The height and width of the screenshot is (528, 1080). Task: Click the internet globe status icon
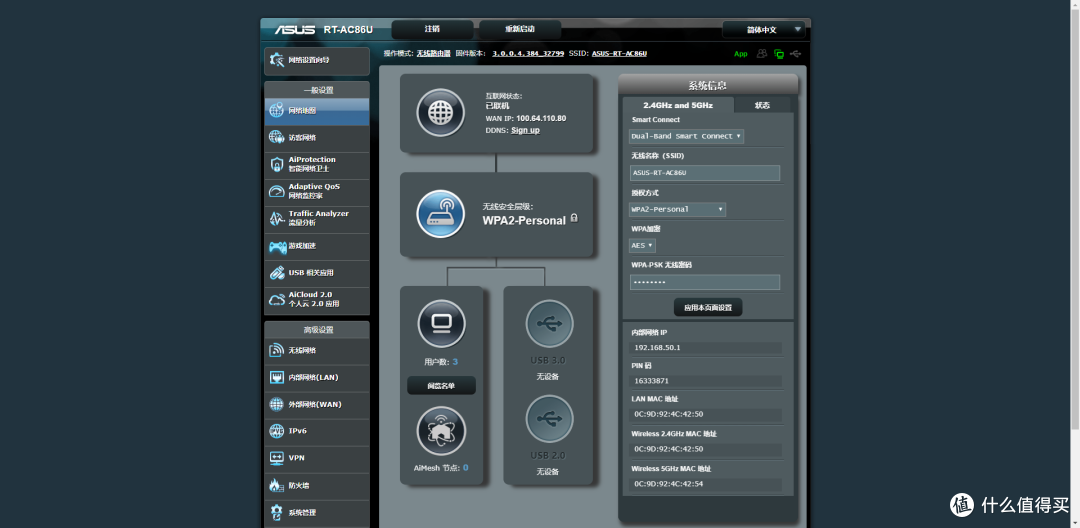point(440,112)
